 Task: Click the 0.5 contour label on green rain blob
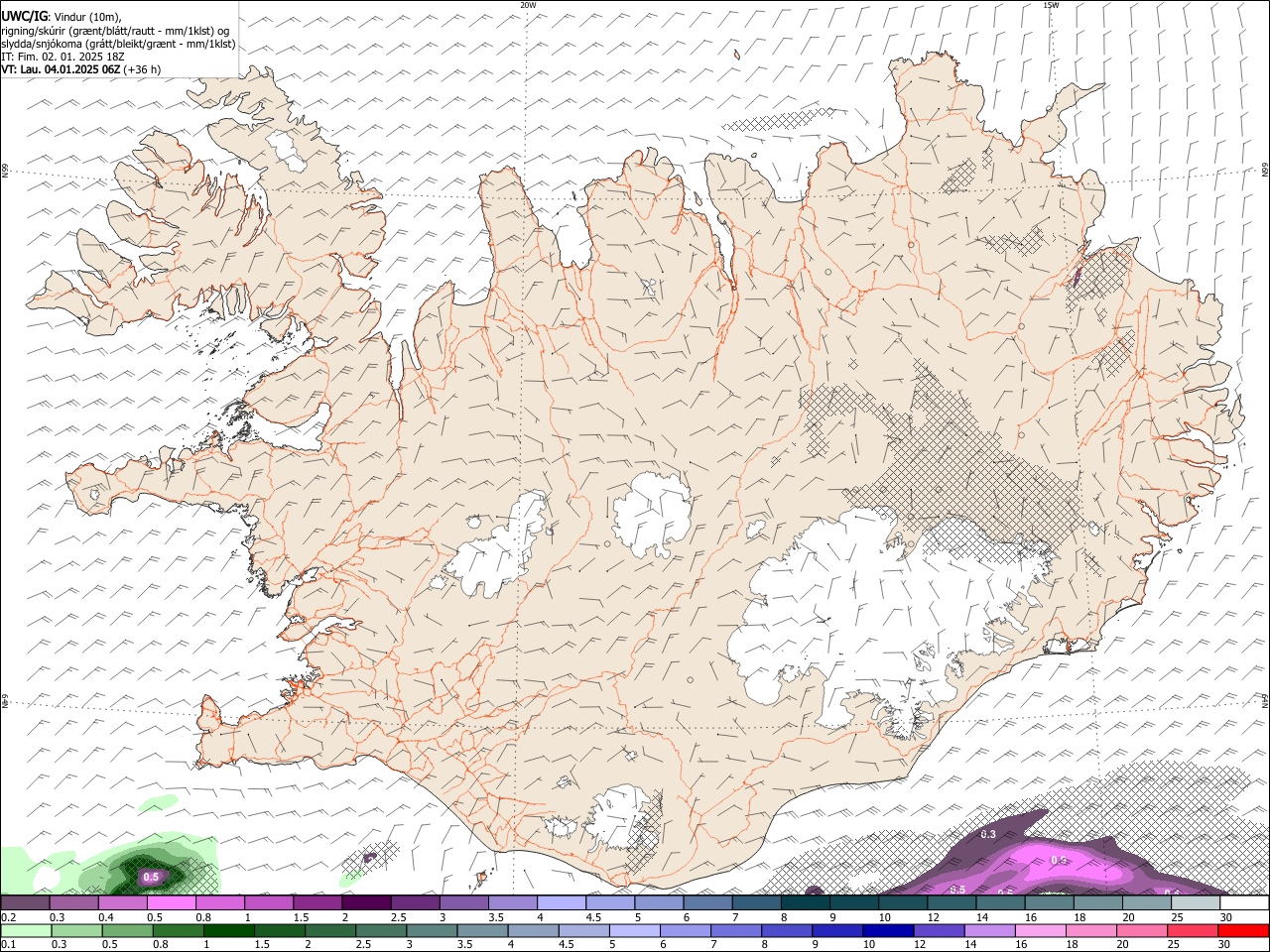pos(151,877)
